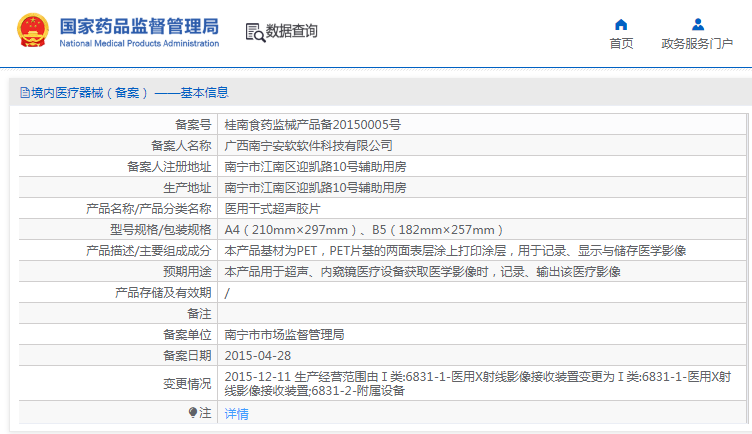This screenshot has height=434, width=752.
Task: Click filing date 2015-04-28
Action: pos(258,356)
